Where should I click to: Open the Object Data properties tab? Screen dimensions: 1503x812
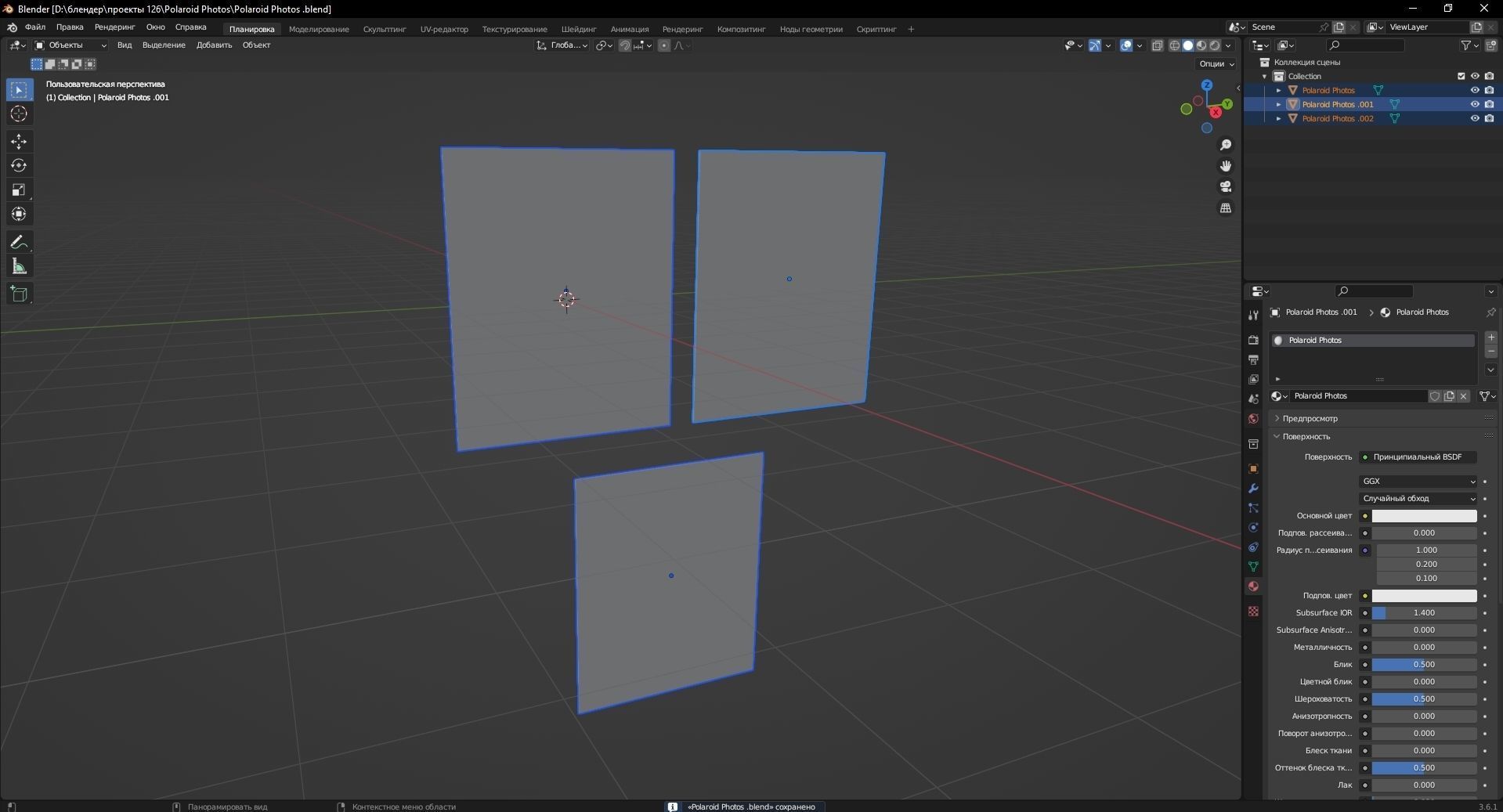click(1253, 567)
